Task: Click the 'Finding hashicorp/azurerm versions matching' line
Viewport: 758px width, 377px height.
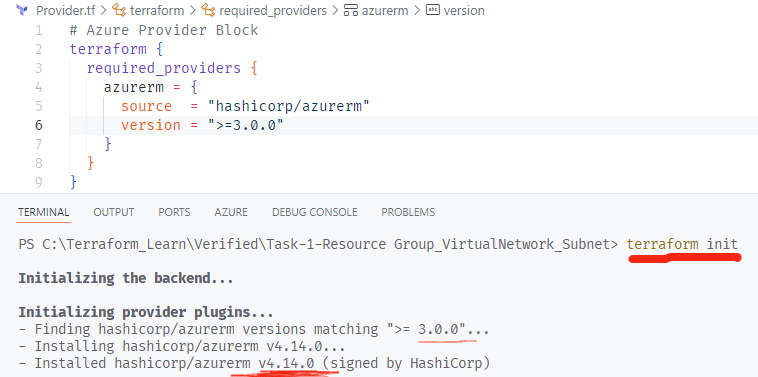Action: tap(254, 330)
